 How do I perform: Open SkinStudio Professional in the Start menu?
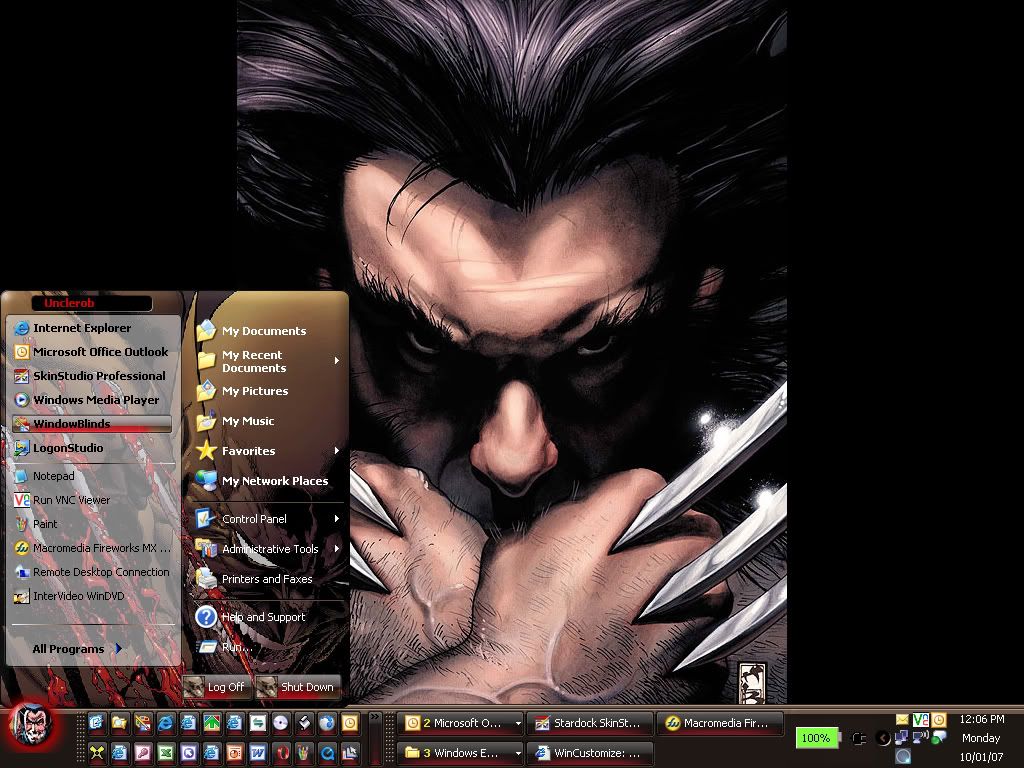pyautogui.click(x=91, y=376)
